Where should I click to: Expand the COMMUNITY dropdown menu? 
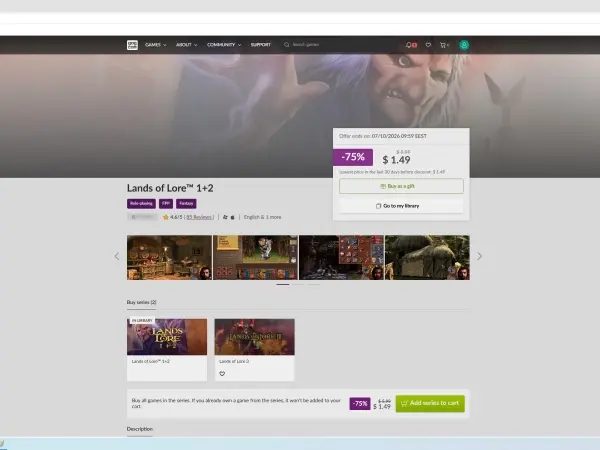tap(224, 45)
